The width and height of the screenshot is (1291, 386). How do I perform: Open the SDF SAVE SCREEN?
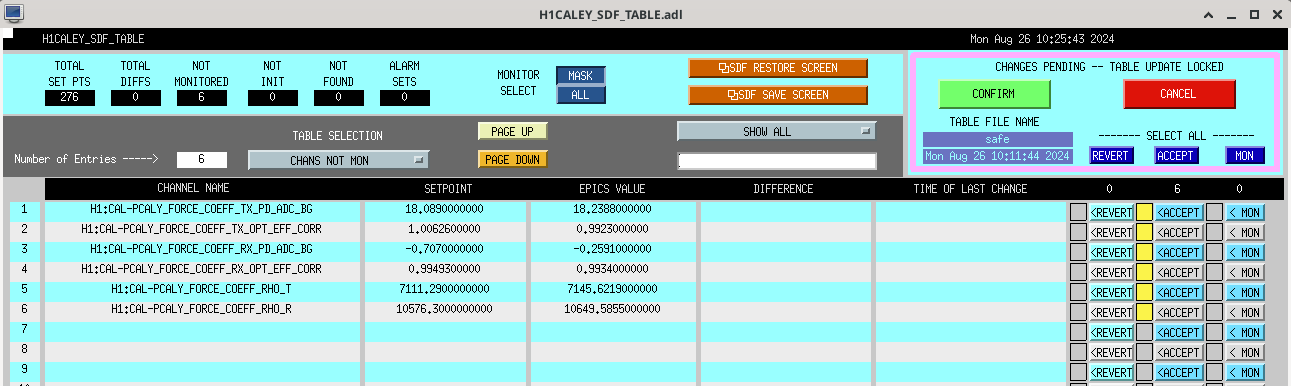click(x=778, y=95)
